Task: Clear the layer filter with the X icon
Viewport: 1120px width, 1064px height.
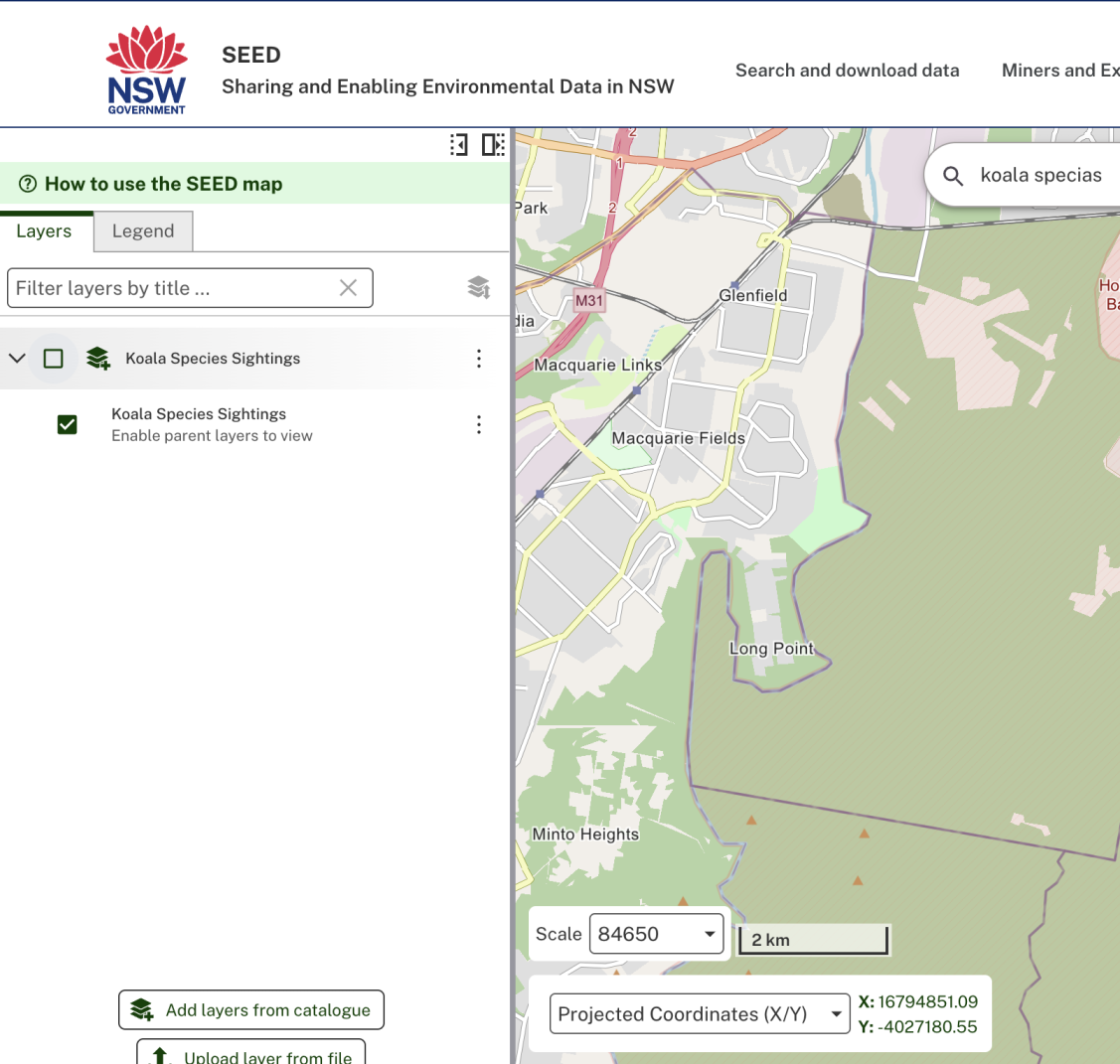Action: point(348,288)
